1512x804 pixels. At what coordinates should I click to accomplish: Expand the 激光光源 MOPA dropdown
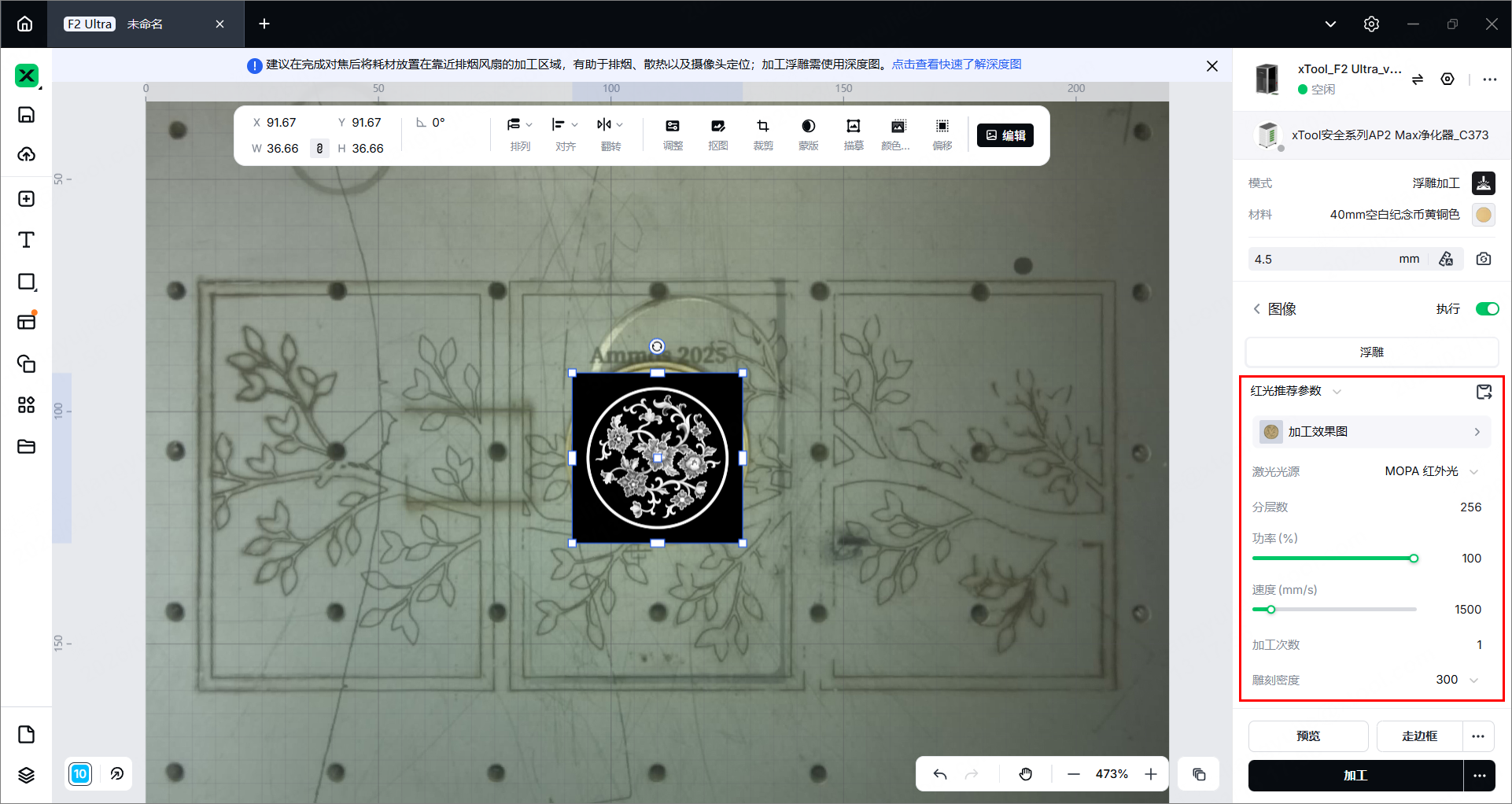tap(1431, 471)
